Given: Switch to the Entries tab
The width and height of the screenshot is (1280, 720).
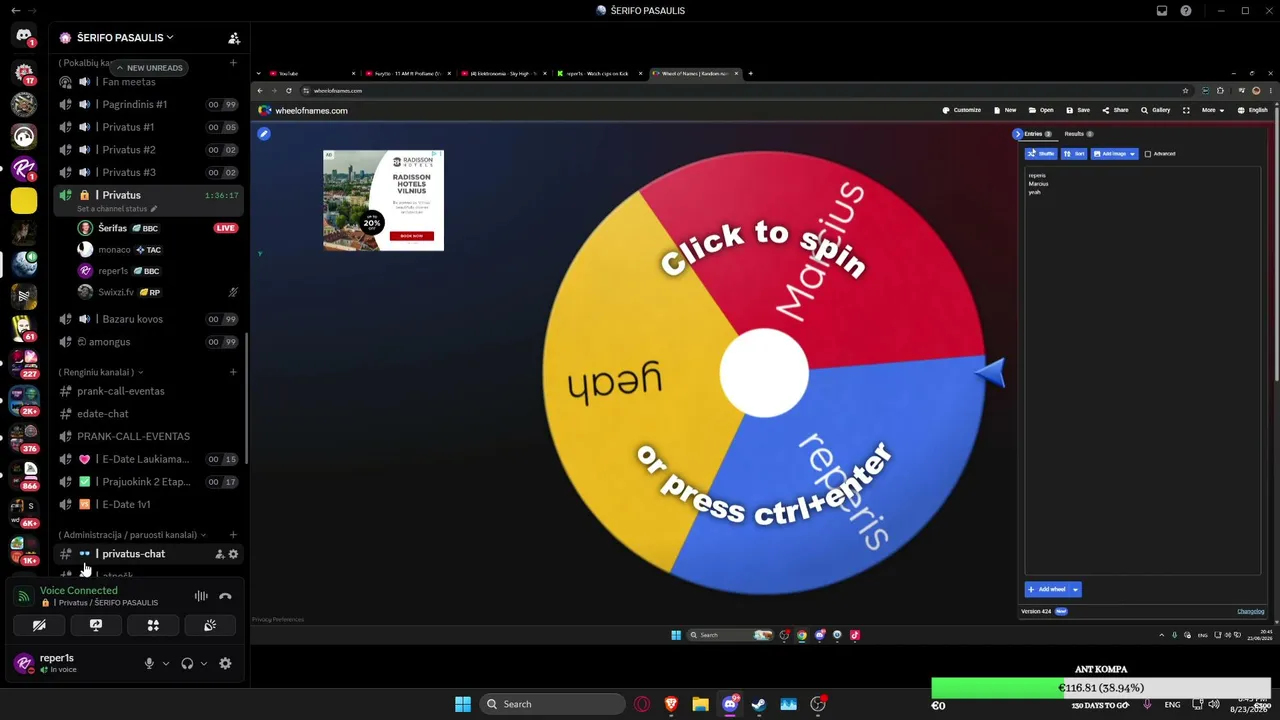Looking at the screenshot, I should click(1037, 134).
